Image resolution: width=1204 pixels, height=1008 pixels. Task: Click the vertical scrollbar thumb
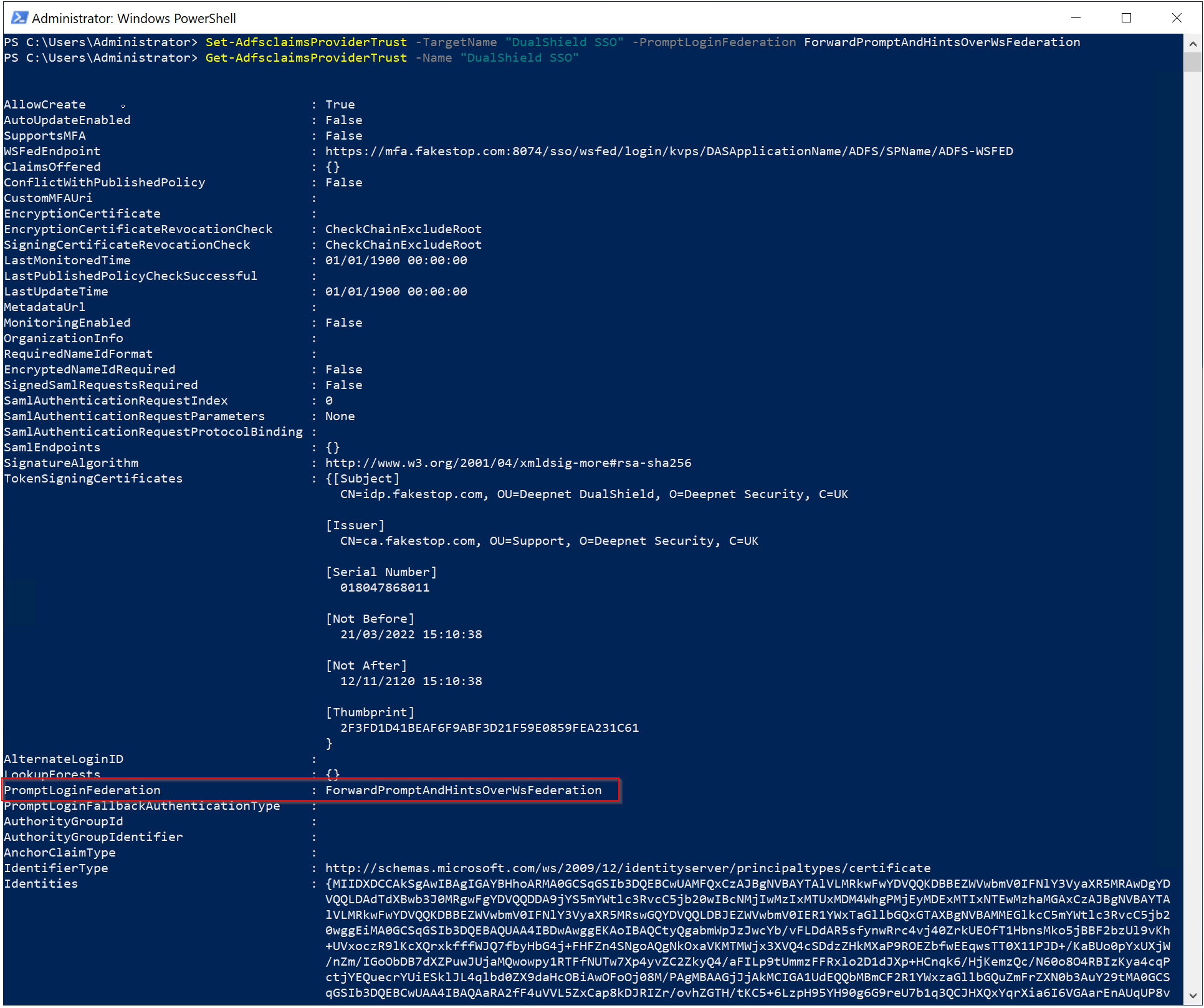click(1193, 62)
